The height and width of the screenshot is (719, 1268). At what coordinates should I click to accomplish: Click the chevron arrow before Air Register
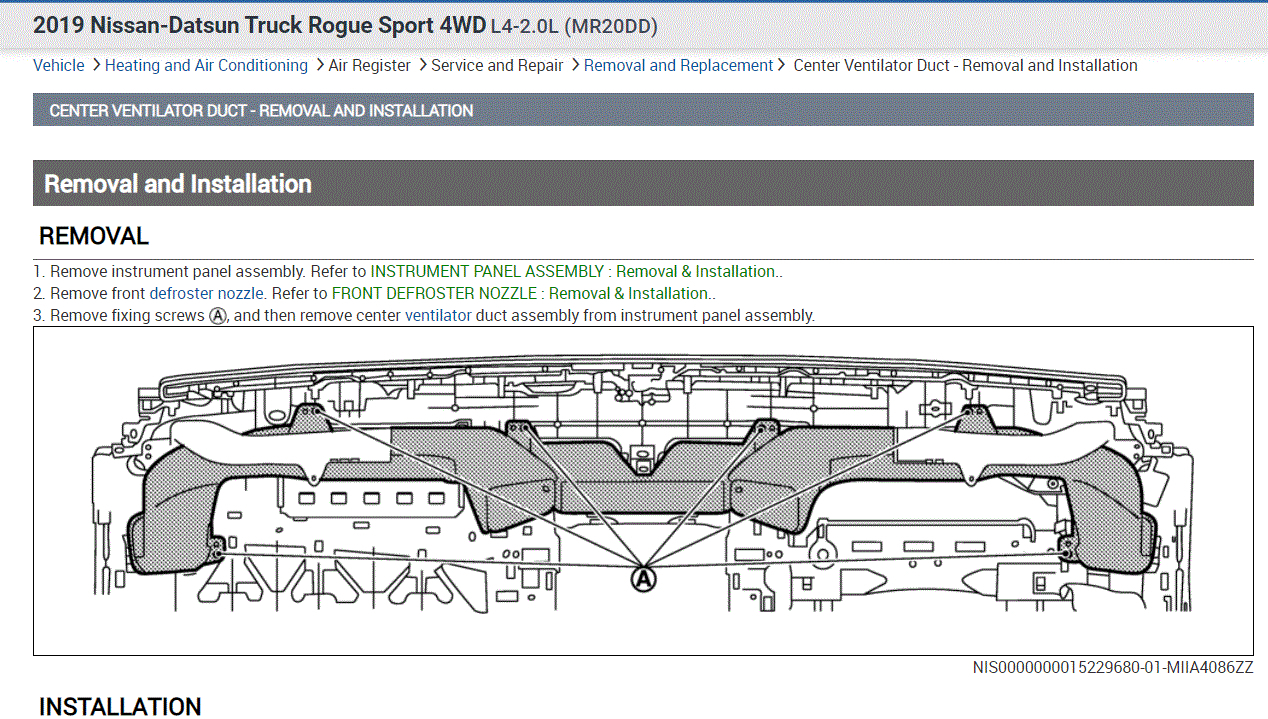point(319,65)
